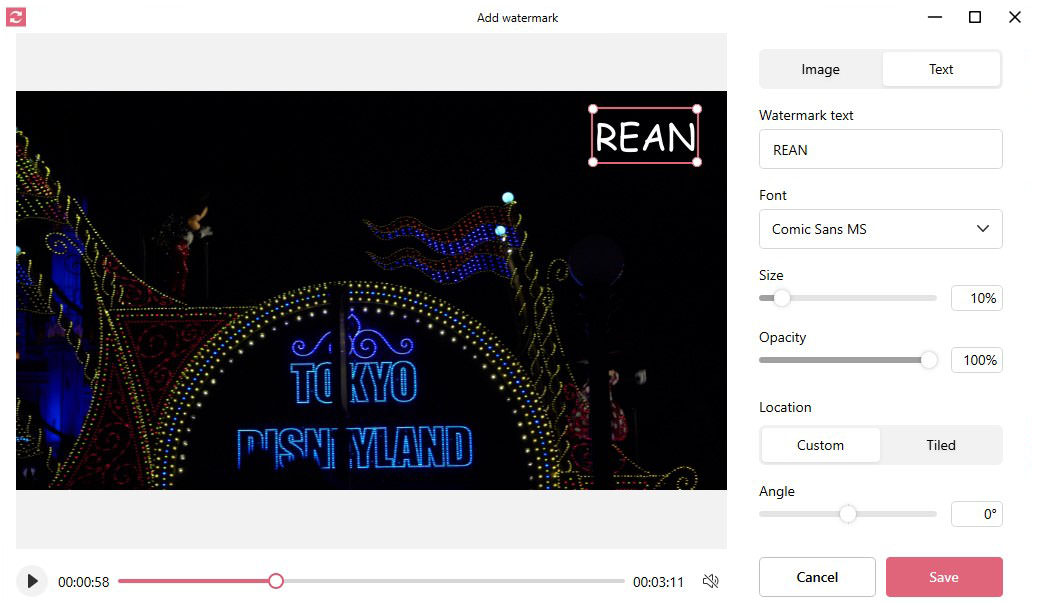The height and width of the screenshot is (610, 1037).
Task: Select the Tiled location option
Action: click(x=940, y=445)
